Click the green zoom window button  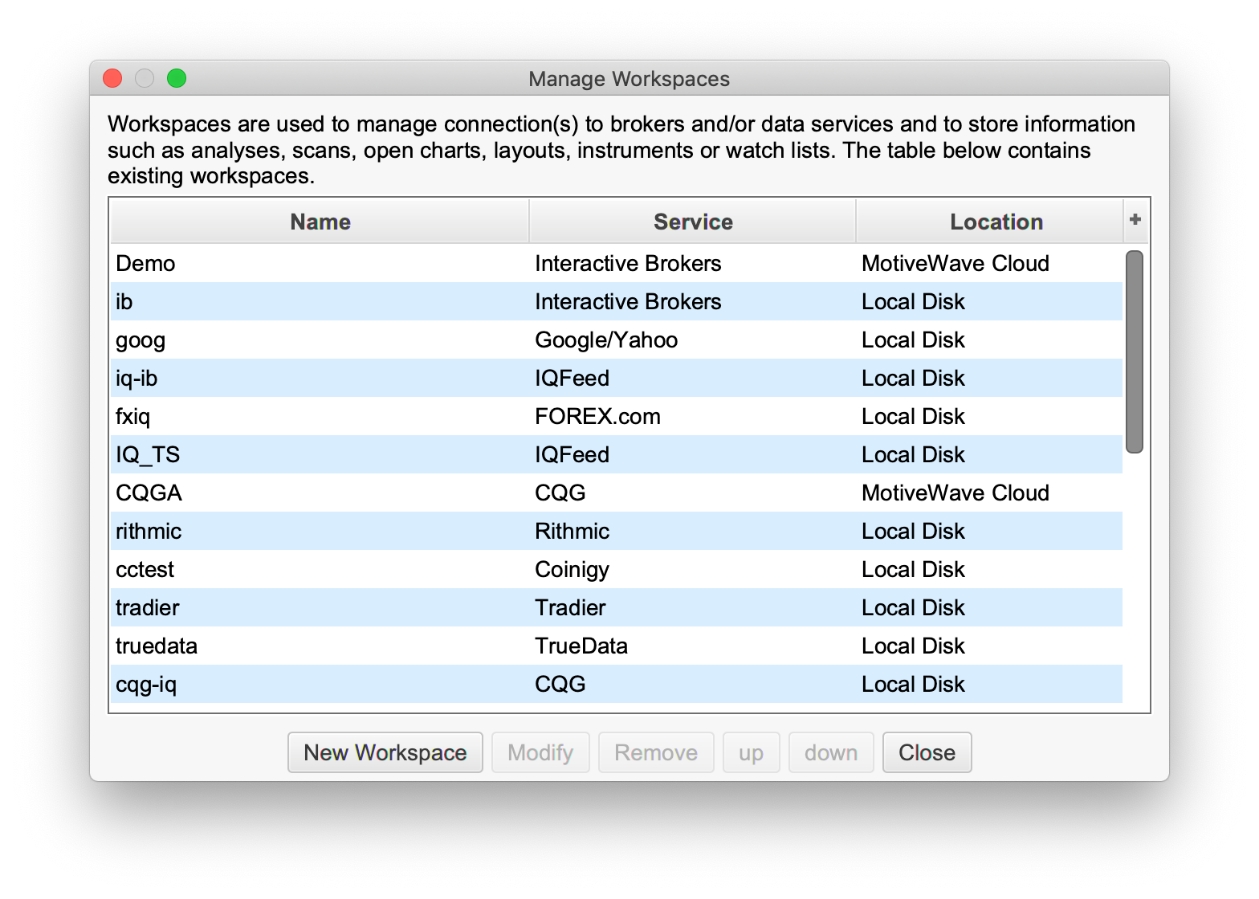point(177,78)
